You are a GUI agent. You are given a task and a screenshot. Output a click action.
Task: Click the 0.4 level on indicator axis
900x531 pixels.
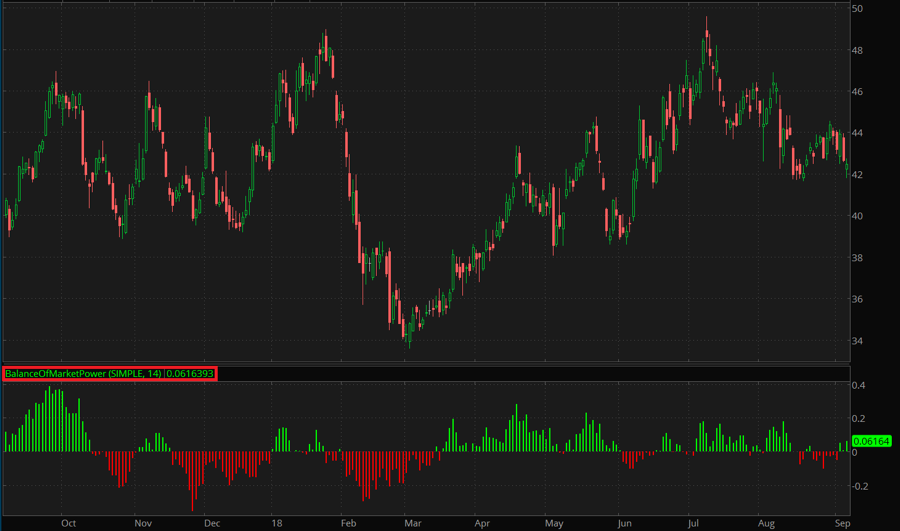(x=859, y=385)
